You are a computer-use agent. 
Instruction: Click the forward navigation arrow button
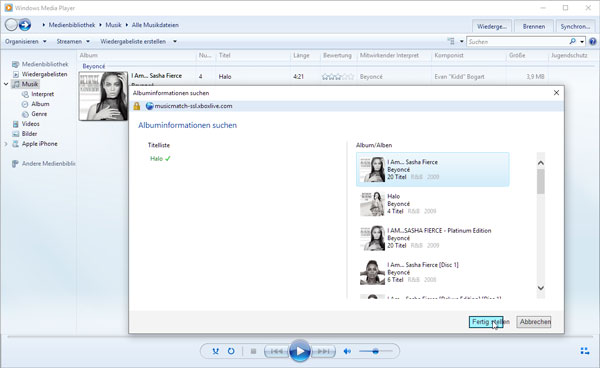[25, 25]
